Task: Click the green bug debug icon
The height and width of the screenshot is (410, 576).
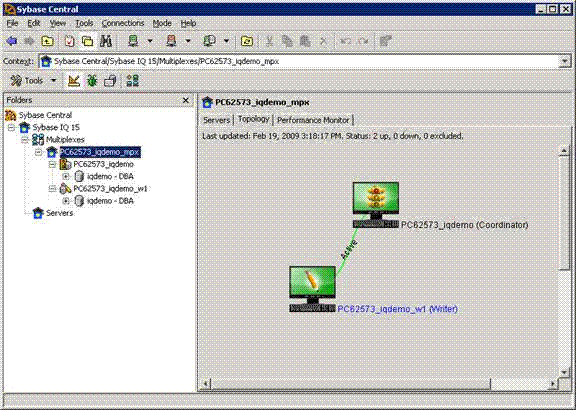Action: coord(92,80)
